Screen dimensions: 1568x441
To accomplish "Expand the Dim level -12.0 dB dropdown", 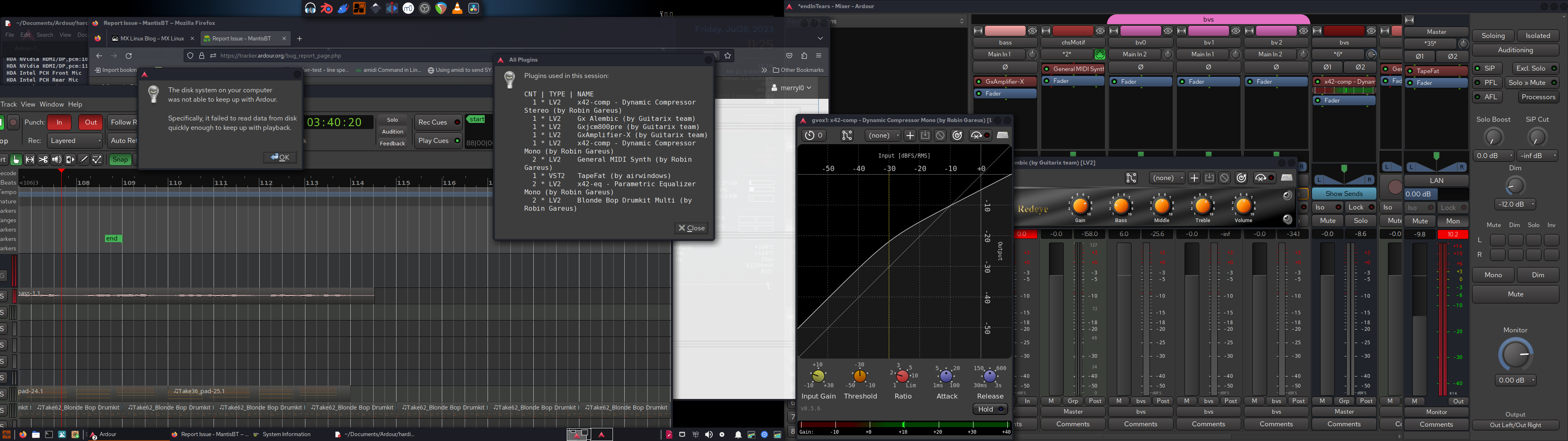I will [1515, 205].
